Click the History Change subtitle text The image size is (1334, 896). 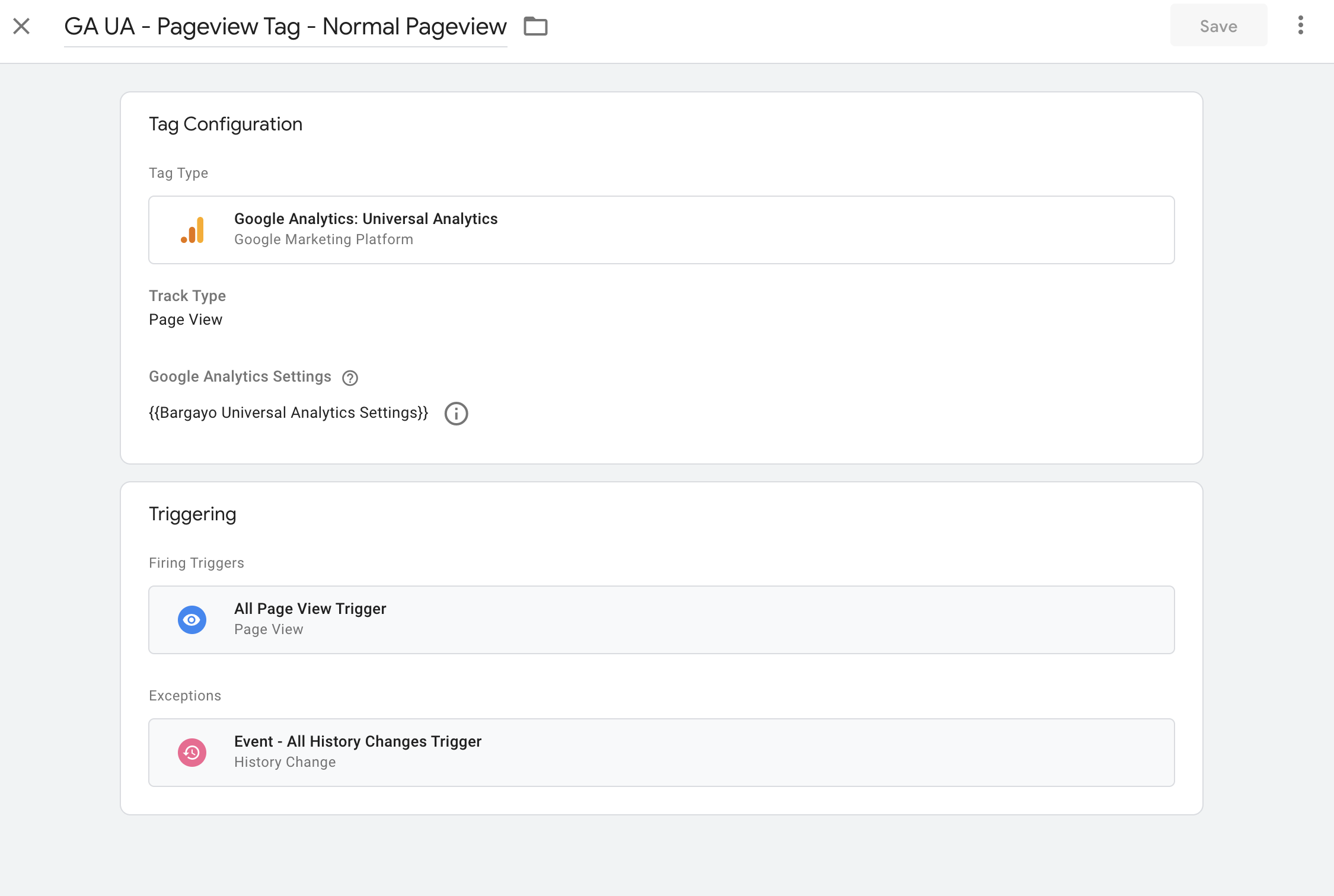pos(285,762)
